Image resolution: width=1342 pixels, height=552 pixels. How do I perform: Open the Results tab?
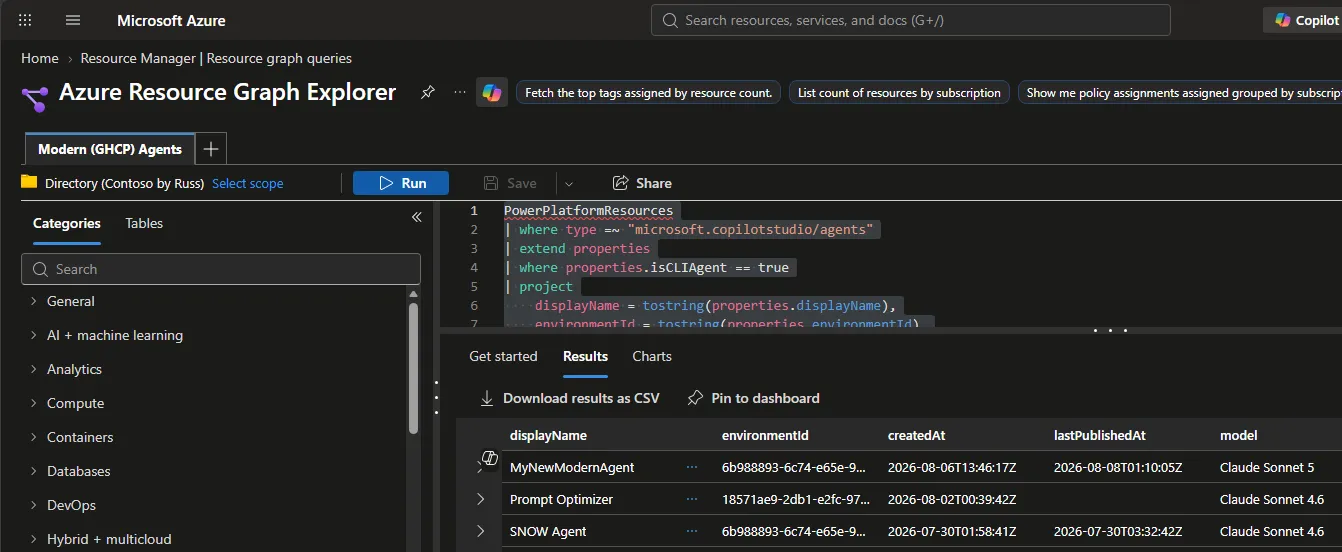(x=585, y=356)
